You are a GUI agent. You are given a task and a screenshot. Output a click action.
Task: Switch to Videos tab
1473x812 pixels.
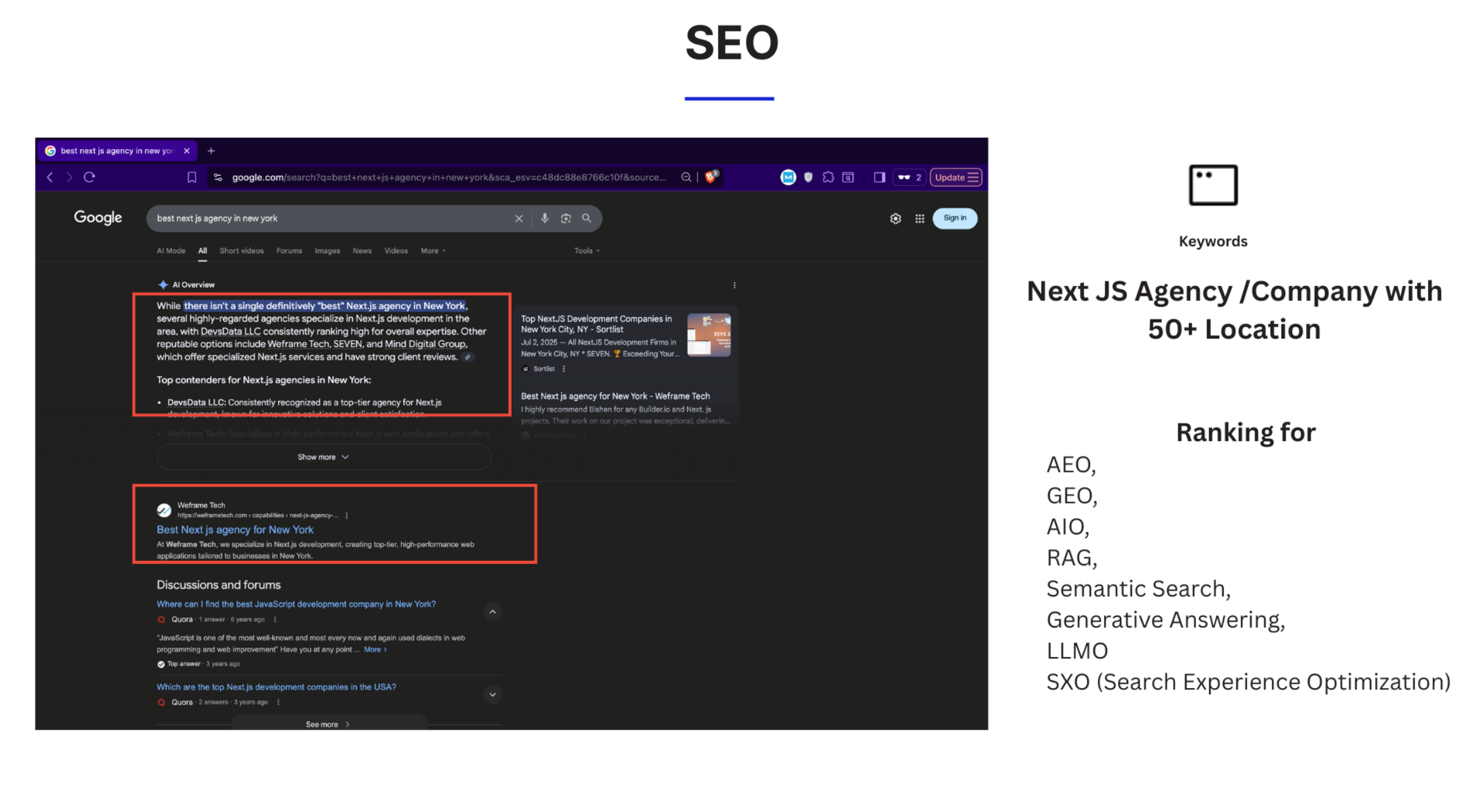click(396, 251)
